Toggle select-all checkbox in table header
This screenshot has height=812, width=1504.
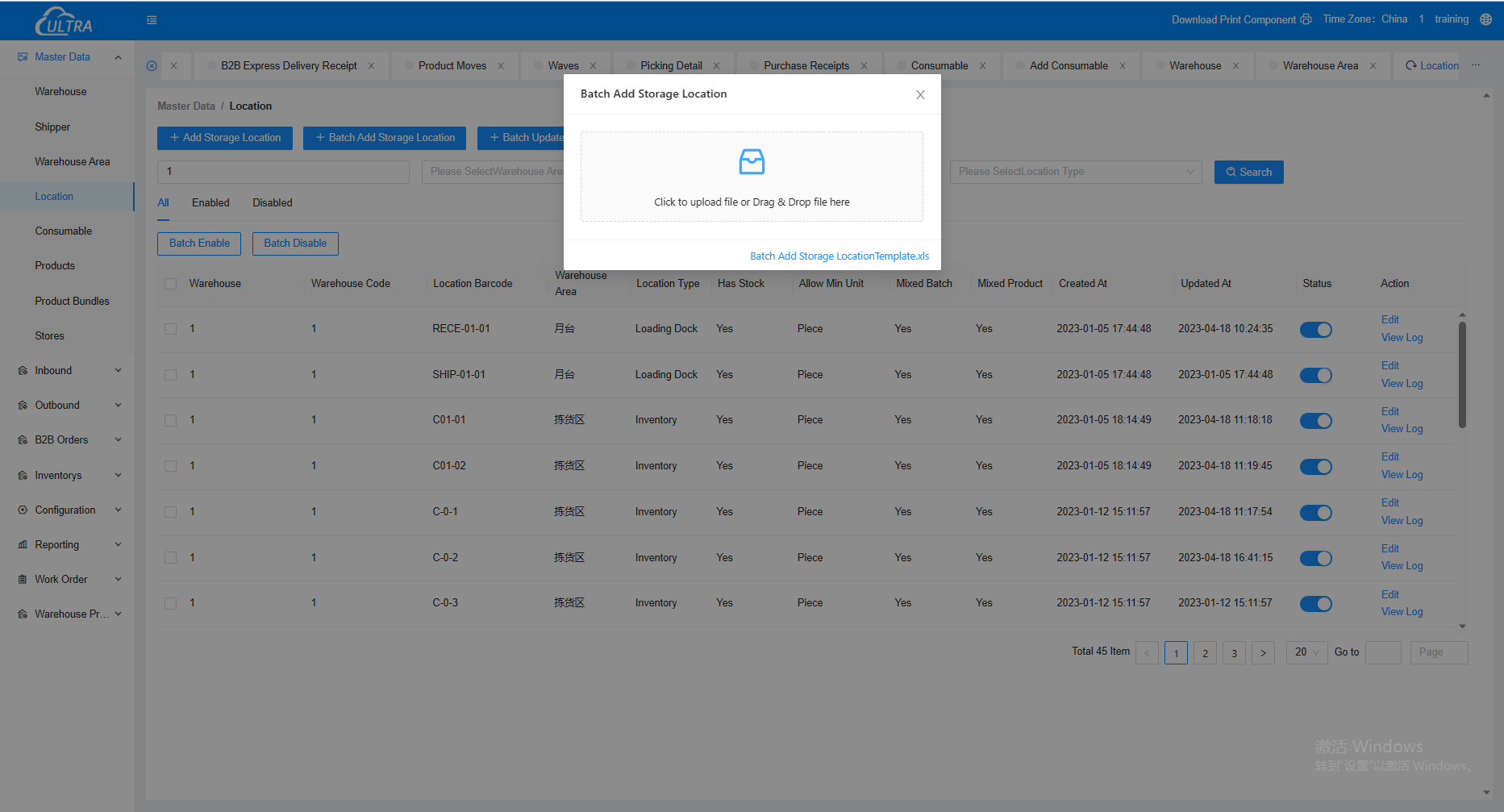coord(170,284)
